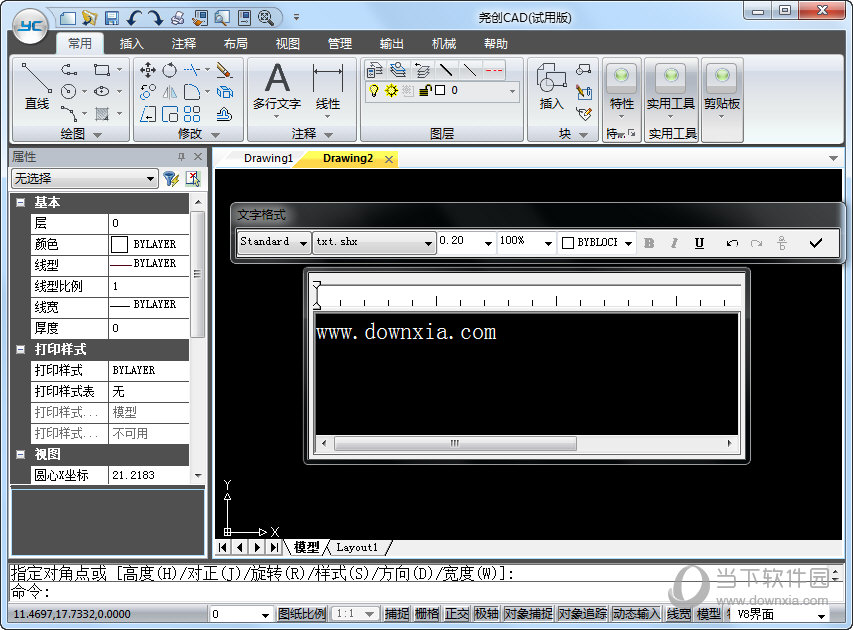Toggle 正交 ortho mode in status bar

tap(456, 614)
